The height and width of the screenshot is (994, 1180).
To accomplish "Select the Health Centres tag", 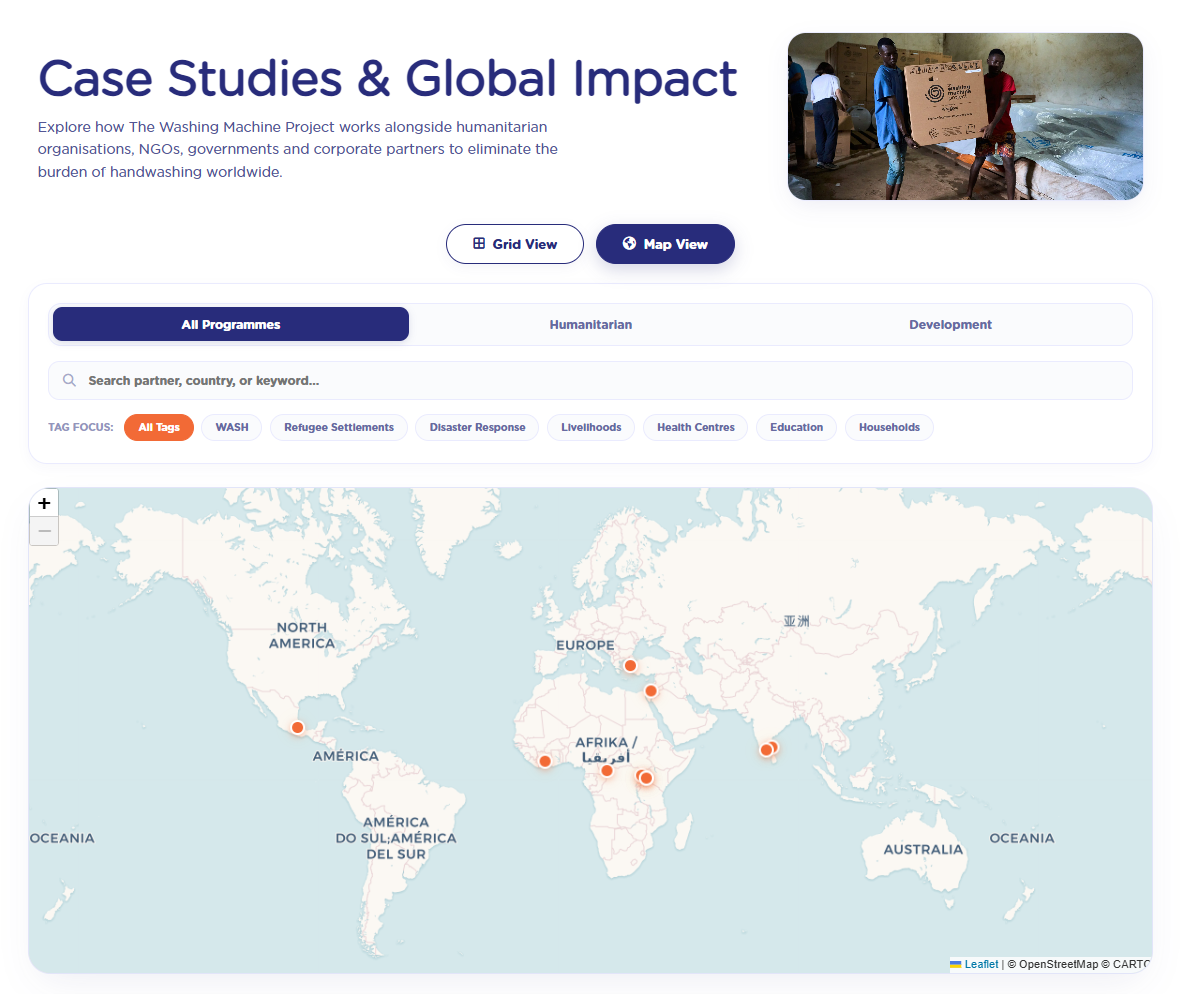I will (x=695, y=427).
